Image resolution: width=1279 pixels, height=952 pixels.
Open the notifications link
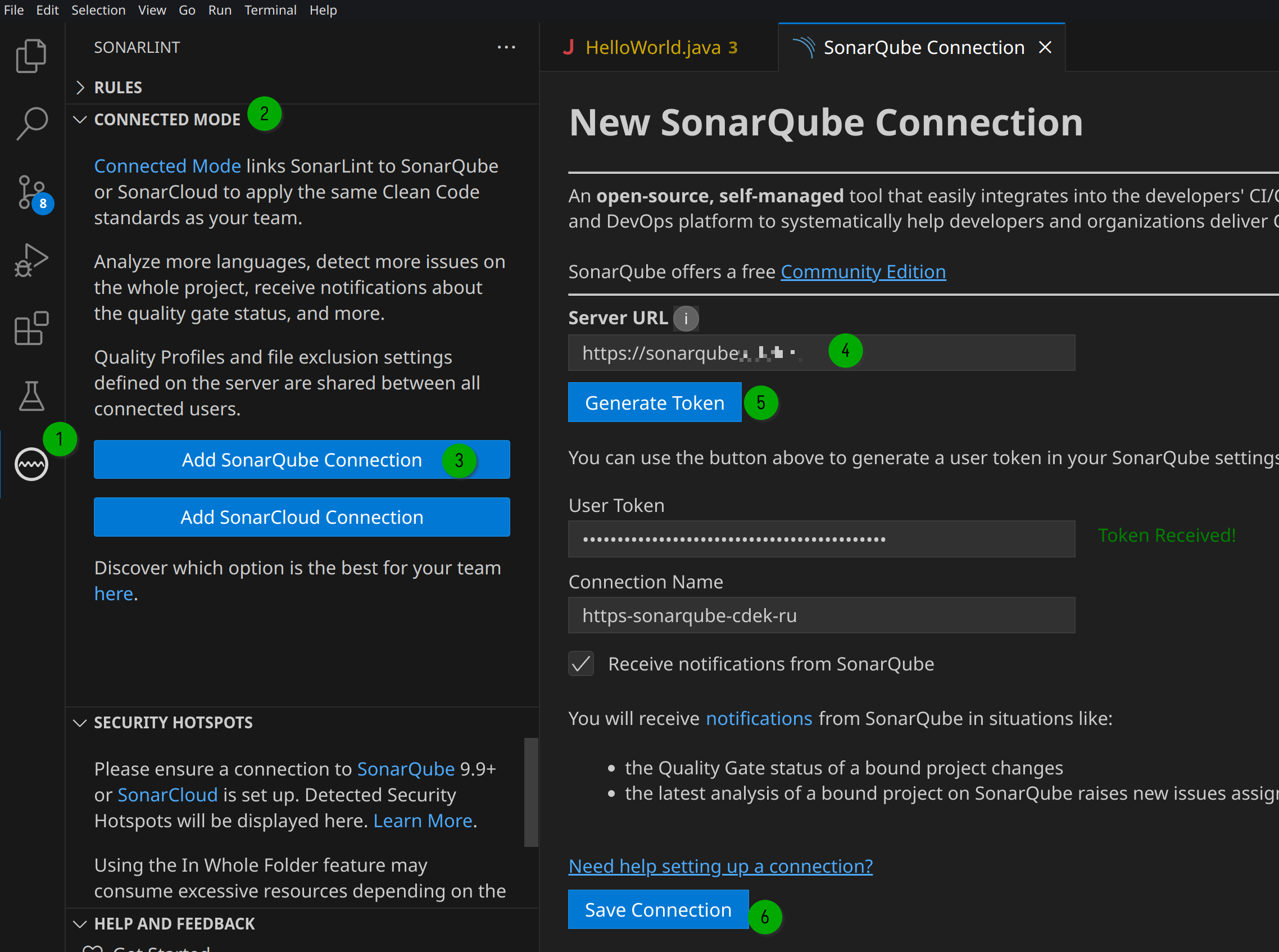click(759, 719)
